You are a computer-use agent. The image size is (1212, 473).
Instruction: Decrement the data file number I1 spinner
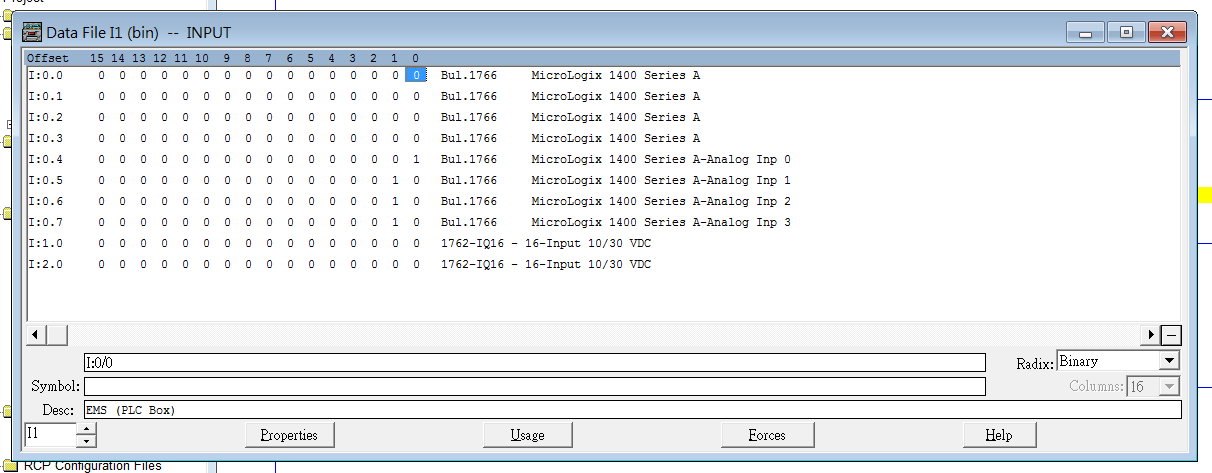point(87,440)
